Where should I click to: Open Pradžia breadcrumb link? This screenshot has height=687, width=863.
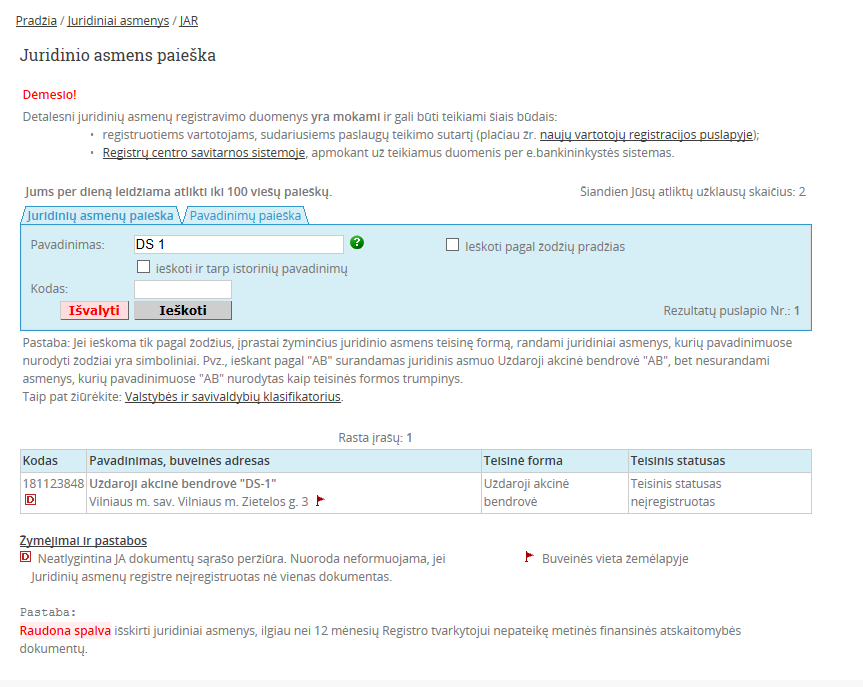click(36, 21)
